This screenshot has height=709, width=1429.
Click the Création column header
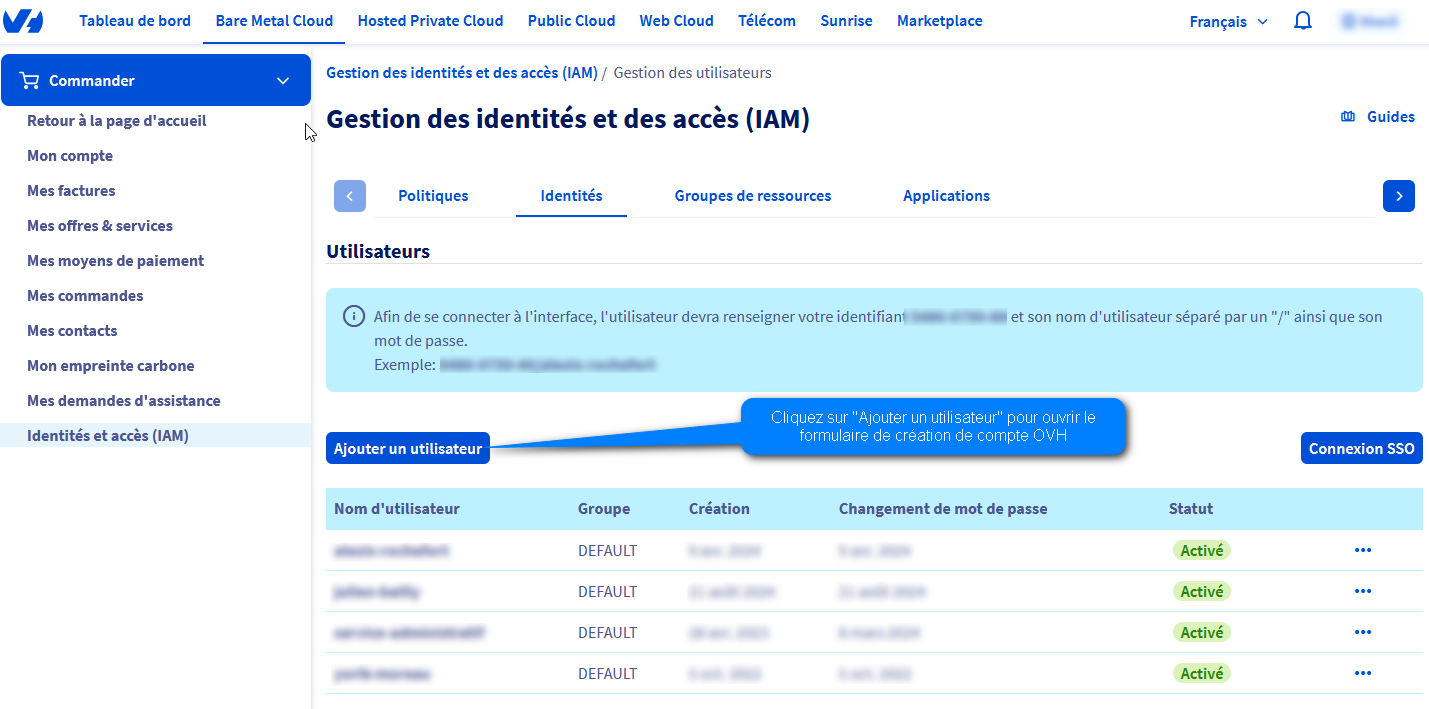[x=719, y=509]
